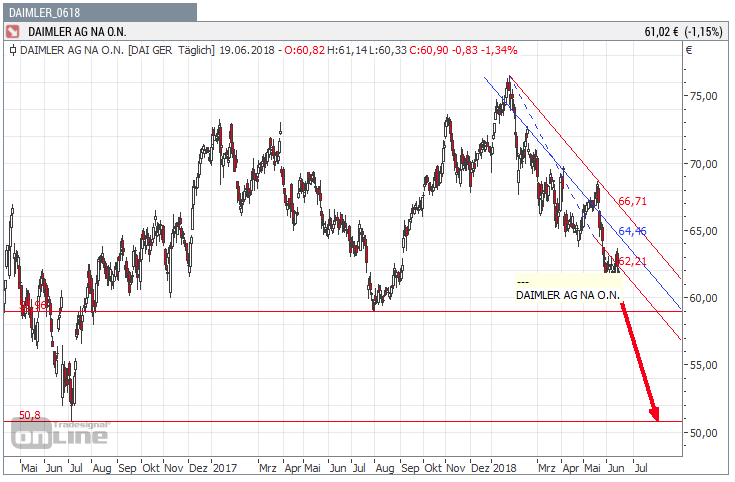Click the € currency symbol atop the price axis

(689, 50)
